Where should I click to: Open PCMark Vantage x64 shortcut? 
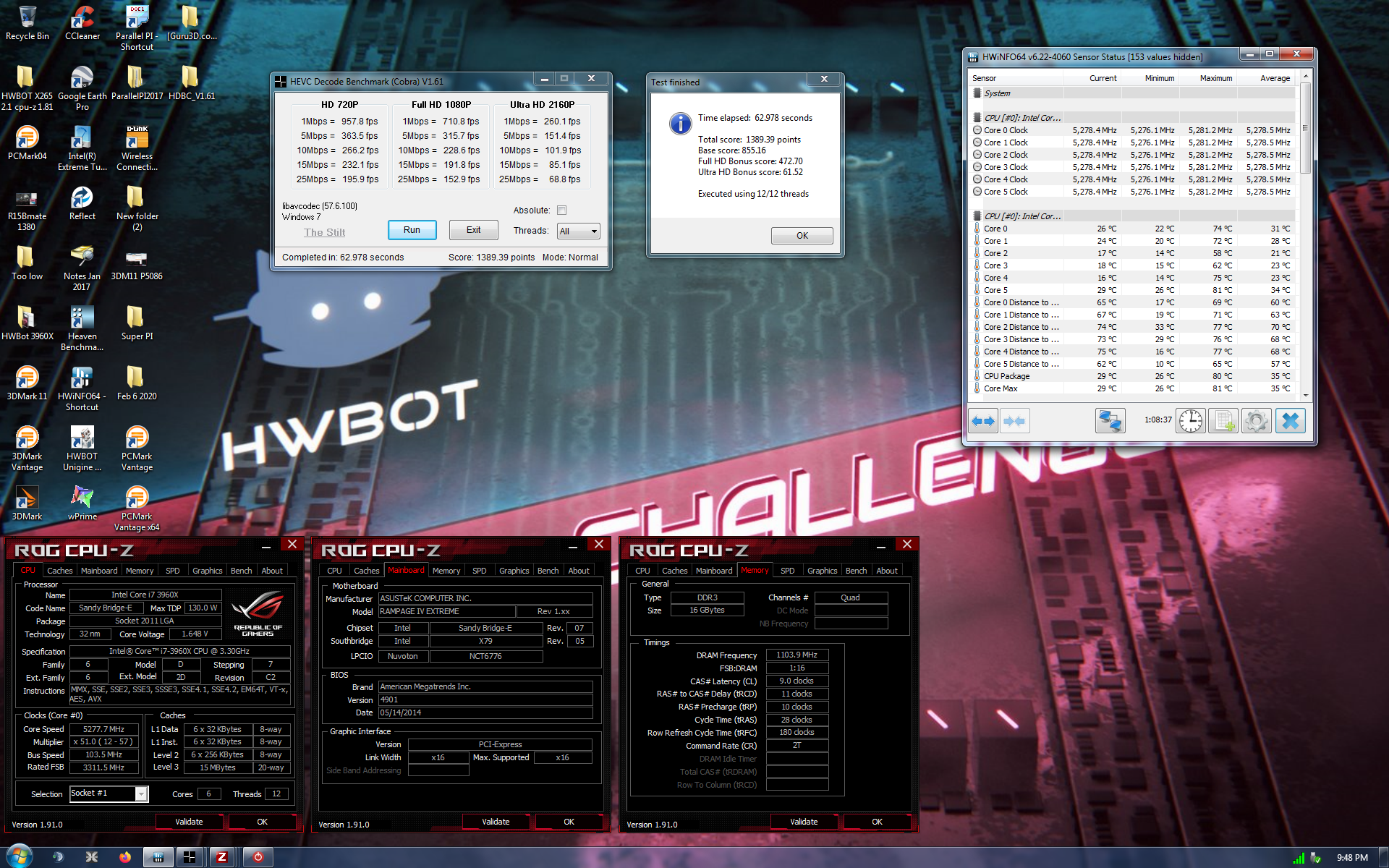(x=137, y=509)
